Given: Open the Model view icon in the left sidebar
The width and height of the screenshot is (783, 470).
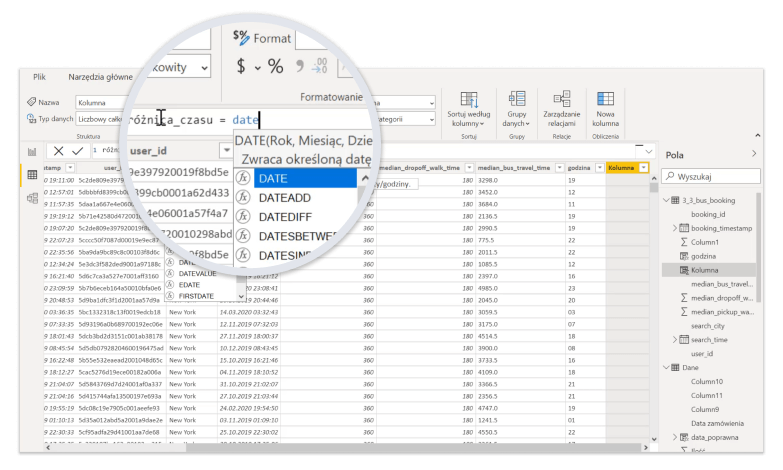Looking at the screenshot, I should (x=32, y=198).
